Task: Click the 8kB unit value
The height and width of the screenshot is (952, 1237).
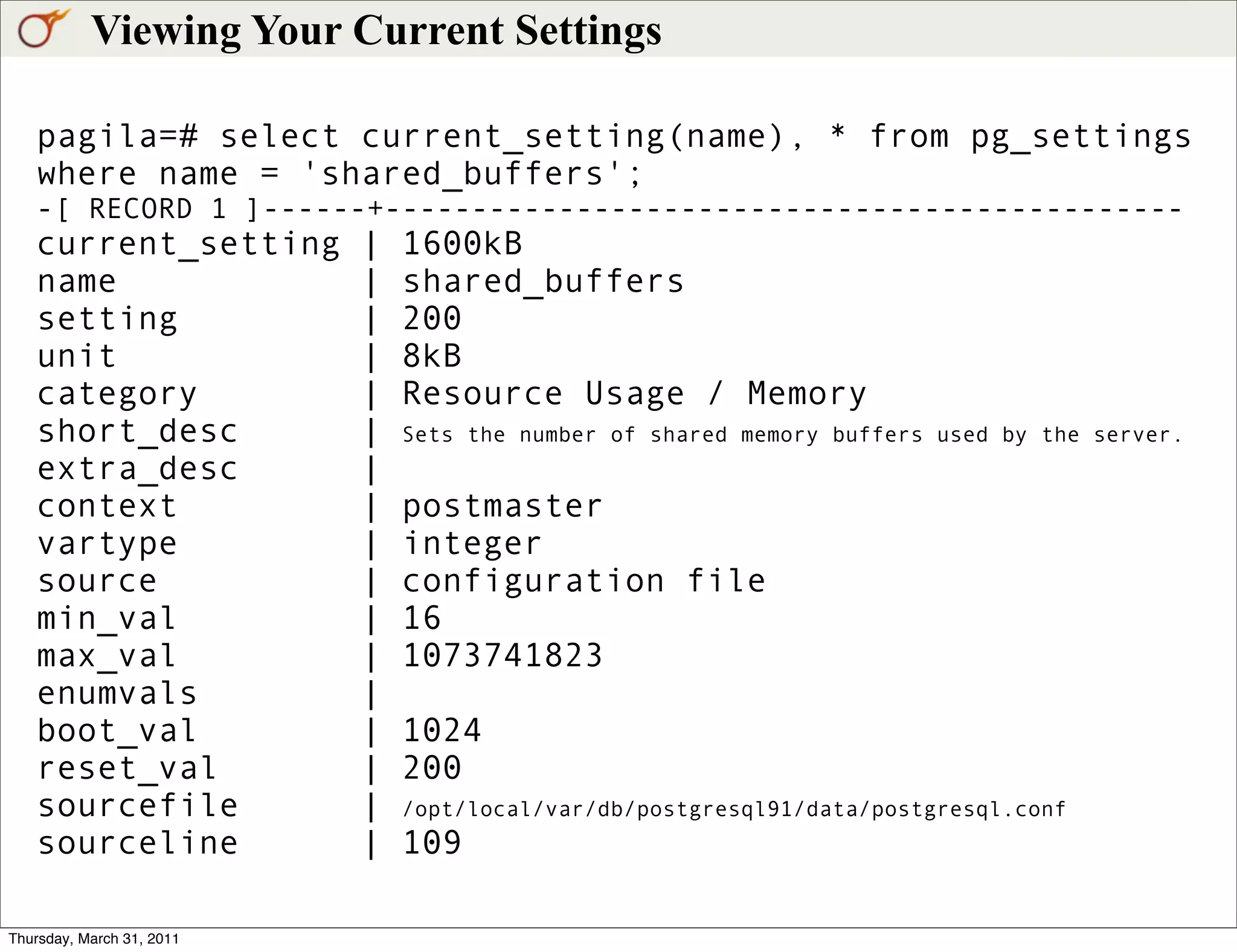Action: tap(432, 356)
